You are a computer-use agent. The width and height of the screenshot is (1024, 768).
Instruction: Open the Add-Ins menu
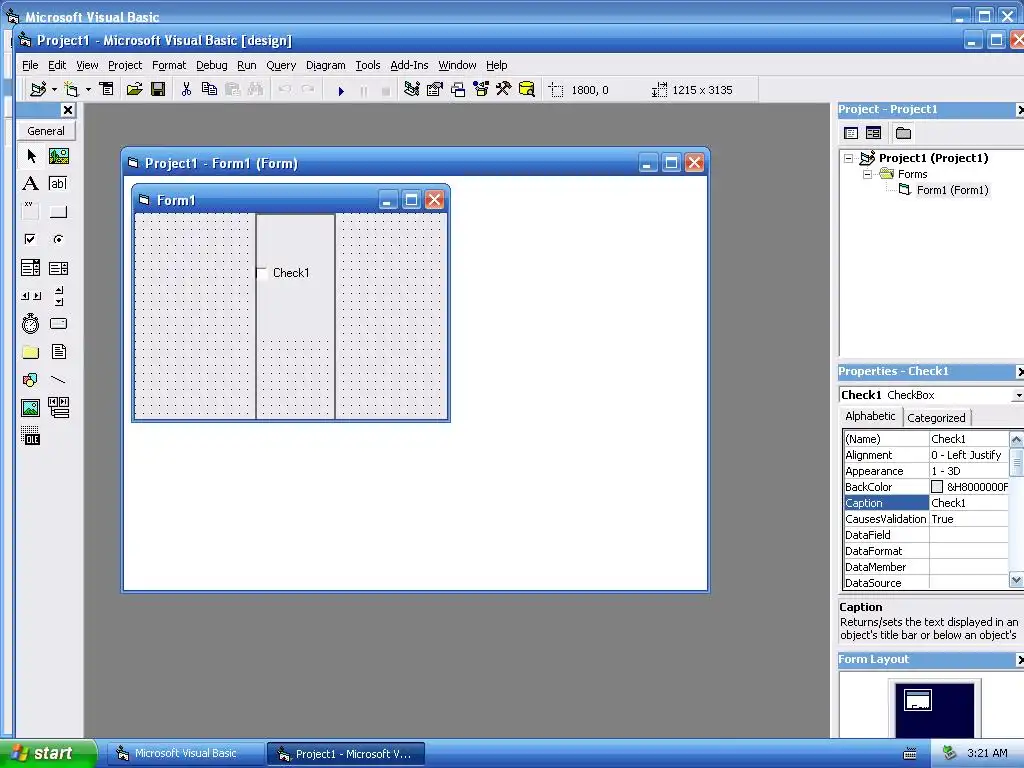tap(409, 65)
